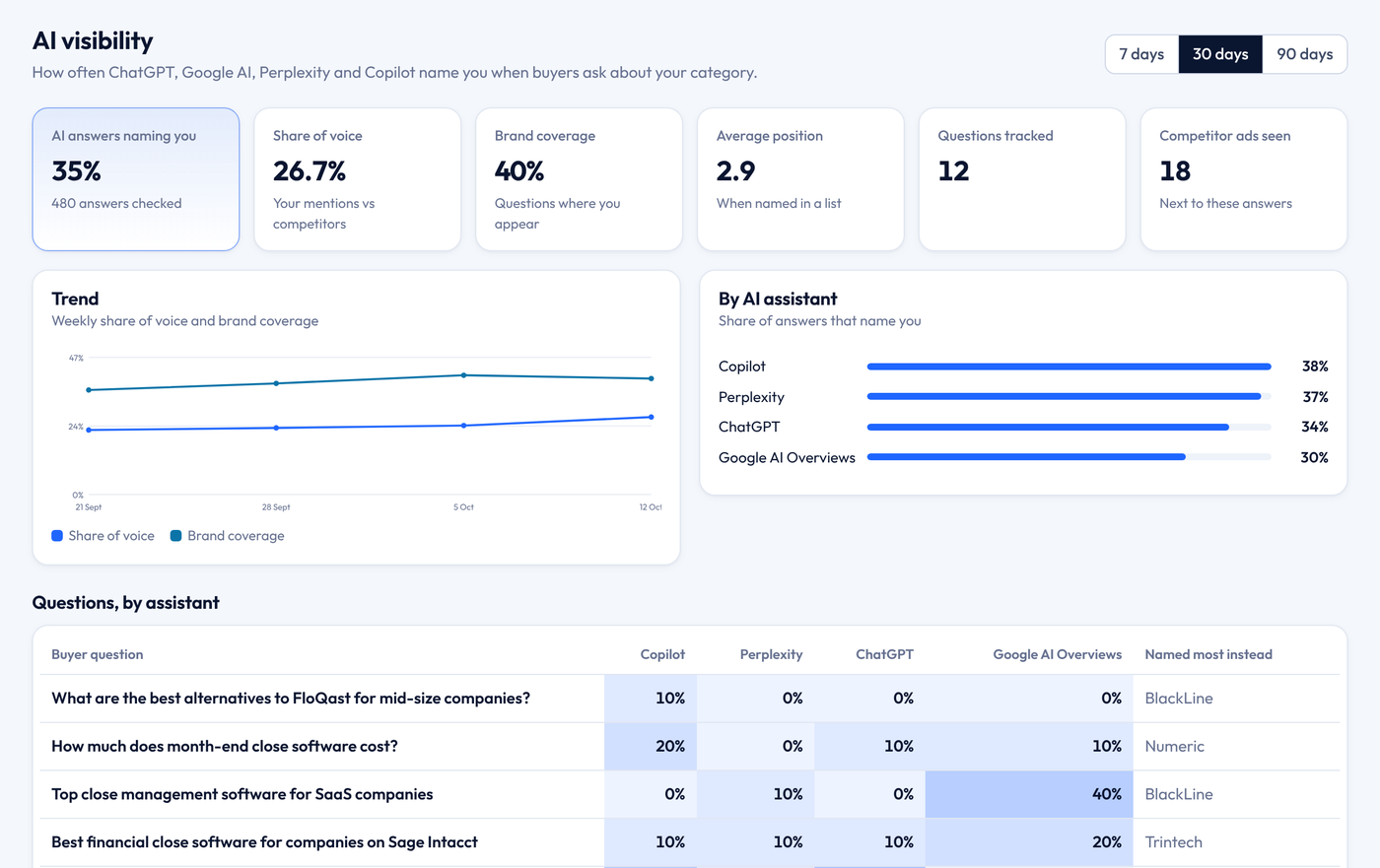The height and width of the screenshot is (868, 1380).
Task: Select the Share of voice 26.7% card
Action: [358, 179]
